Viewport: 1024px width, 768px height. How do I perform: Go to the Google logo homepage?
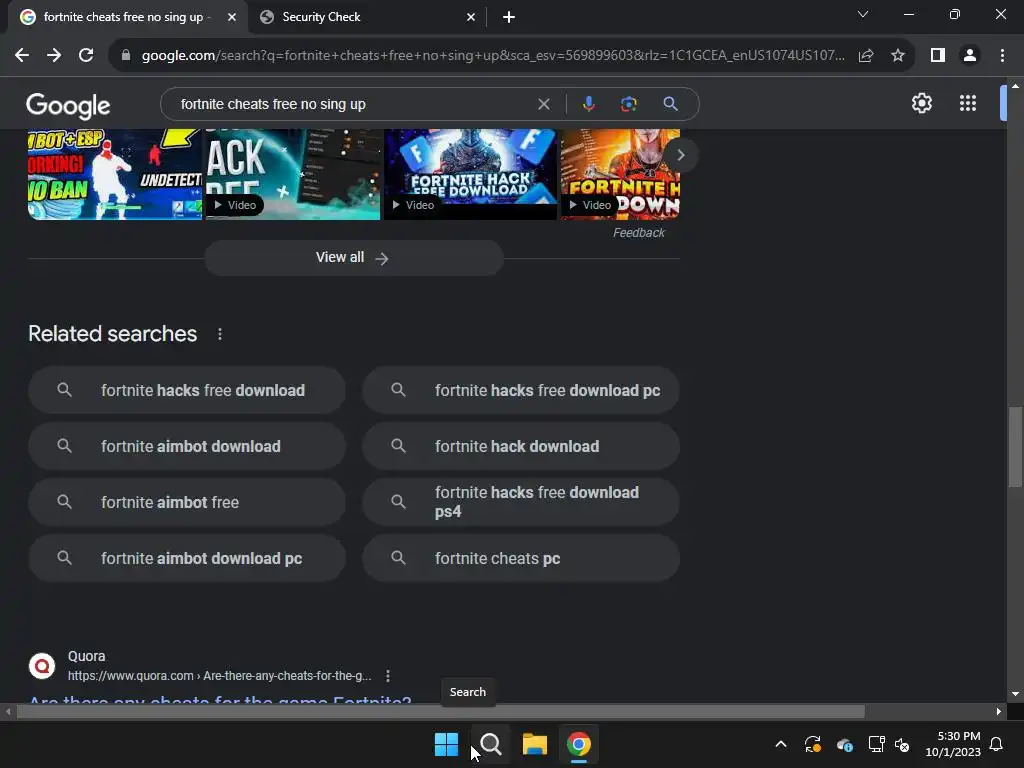click(68, 105)
